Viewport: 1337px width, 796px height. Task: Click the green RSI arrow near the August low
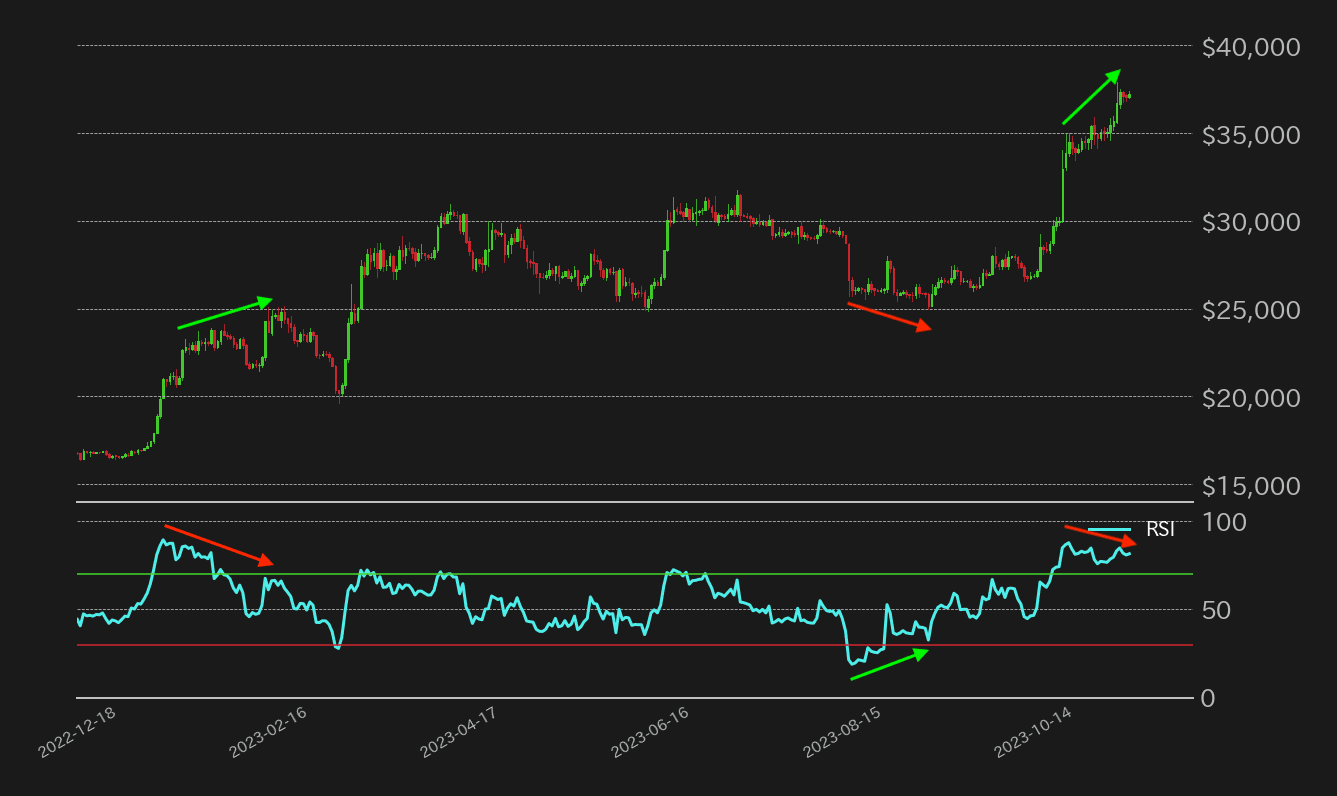[x=889, y=665]
